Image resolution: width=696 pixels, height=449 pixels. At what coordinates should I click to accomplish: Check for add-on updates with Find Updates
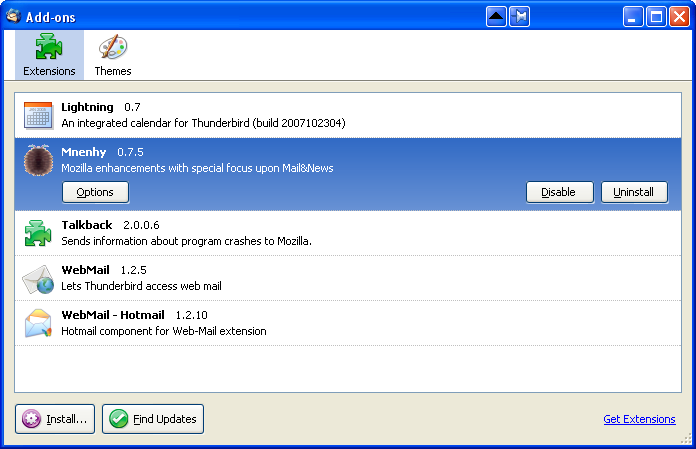click(x=153, y=419)
